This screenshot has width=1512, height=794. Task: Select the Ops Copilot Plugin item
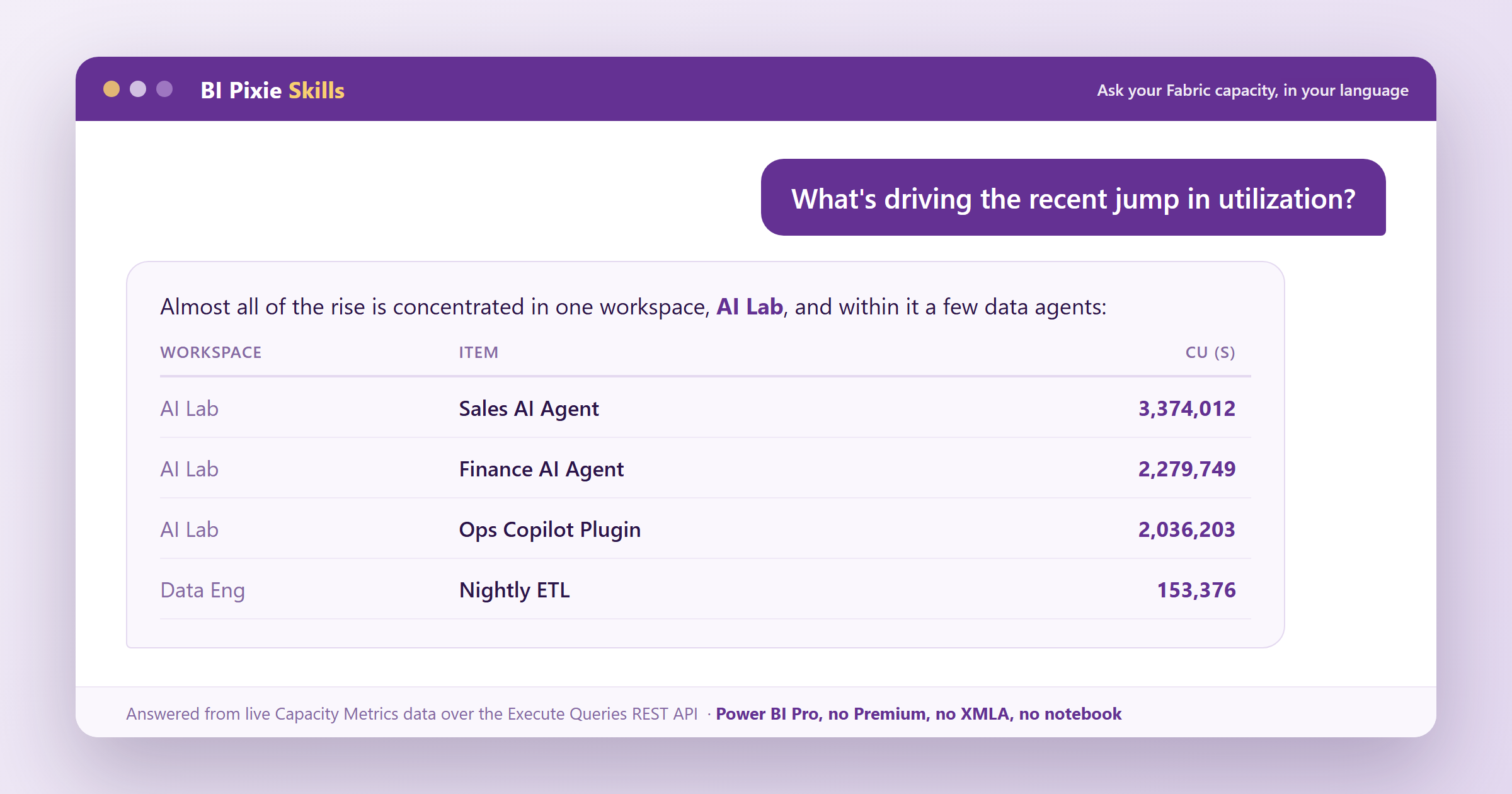point(550,529)
